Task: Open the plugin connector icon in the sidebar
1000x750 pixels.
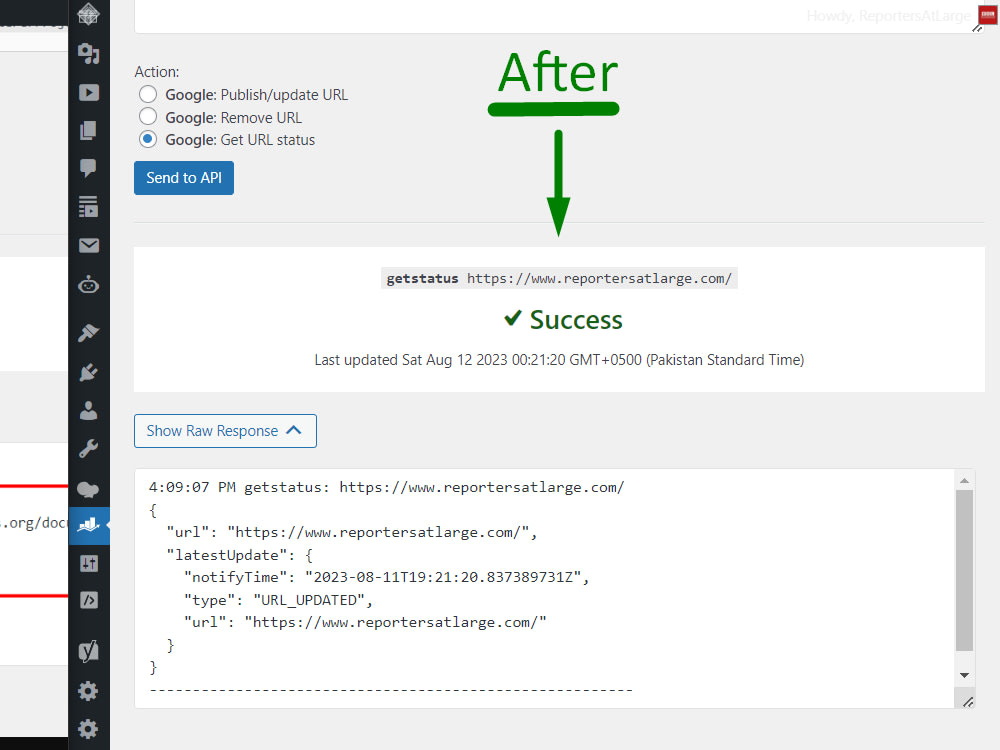Action: tap(88, 372)
